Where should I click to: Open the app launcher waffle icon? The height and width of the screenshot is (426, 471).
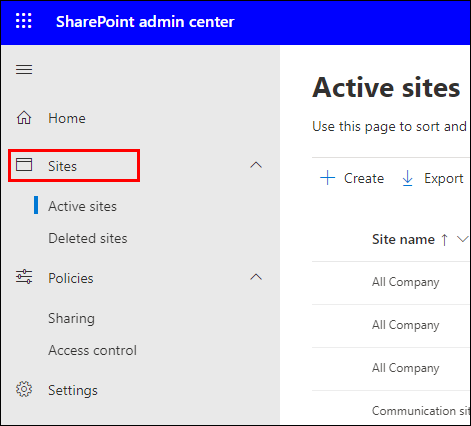(x=24, y=21)
